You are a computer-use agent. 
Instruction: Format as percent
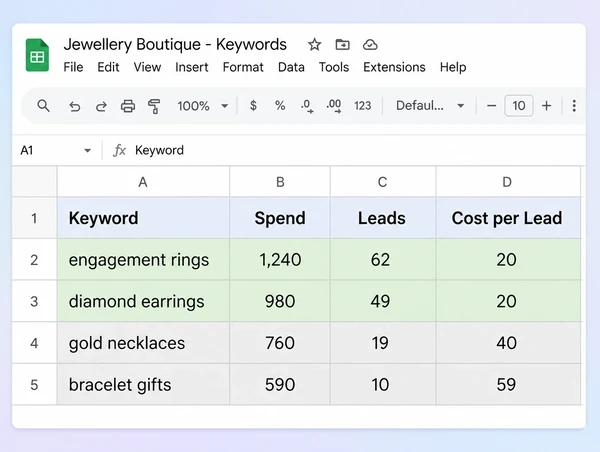(x=280, y=106)
